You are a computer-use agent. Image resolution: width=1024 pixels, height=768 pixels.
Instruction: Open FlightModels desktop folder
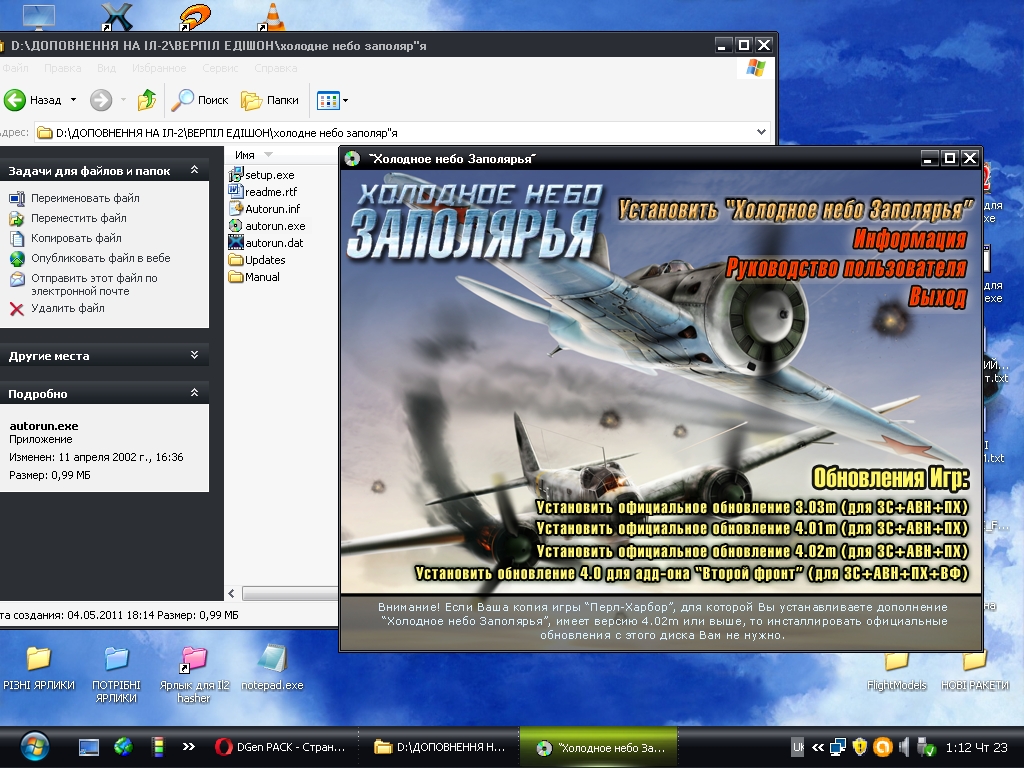[x=897, y=669]
